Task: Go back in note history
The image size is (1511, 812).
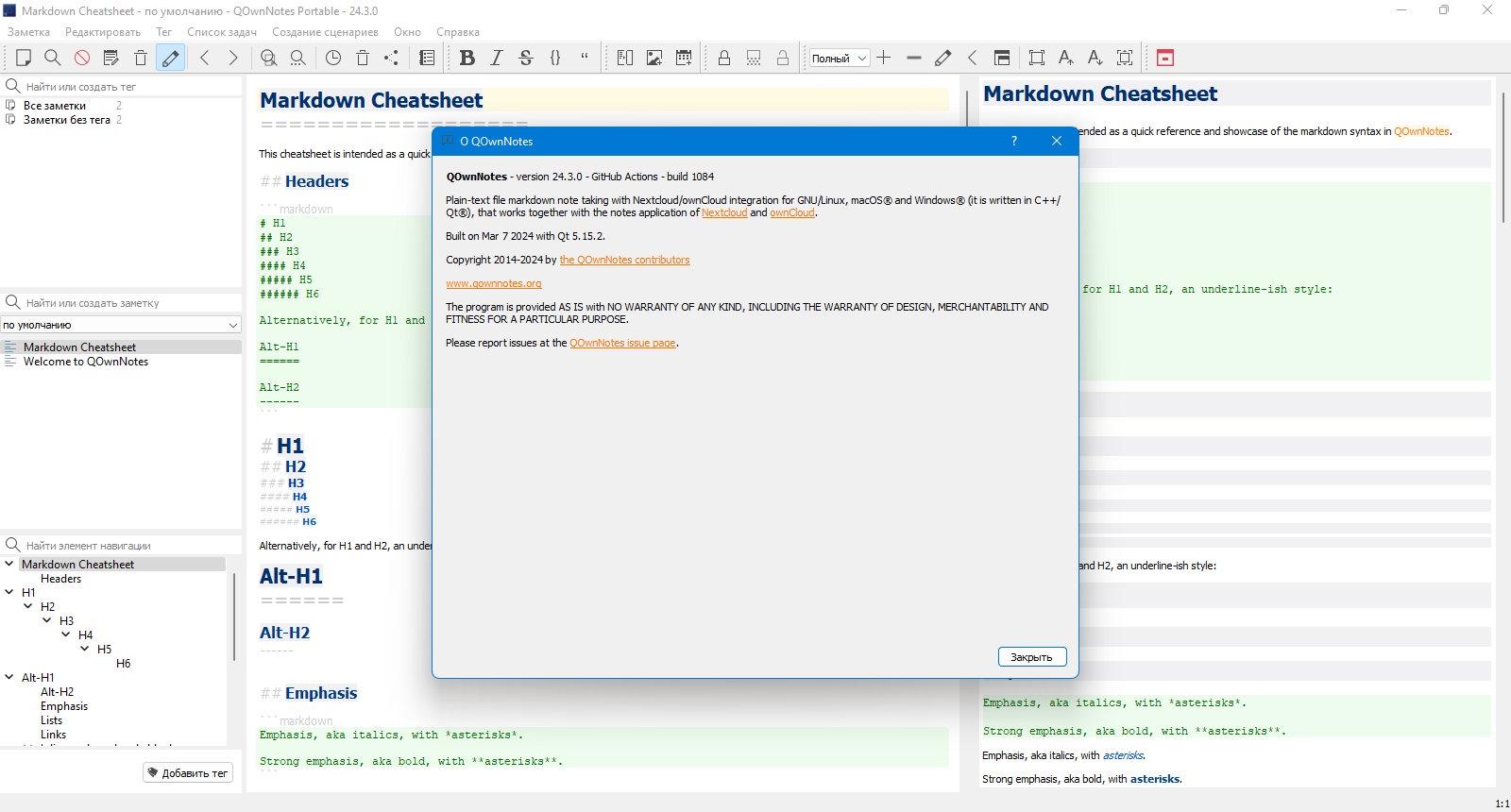Action: 204,58
